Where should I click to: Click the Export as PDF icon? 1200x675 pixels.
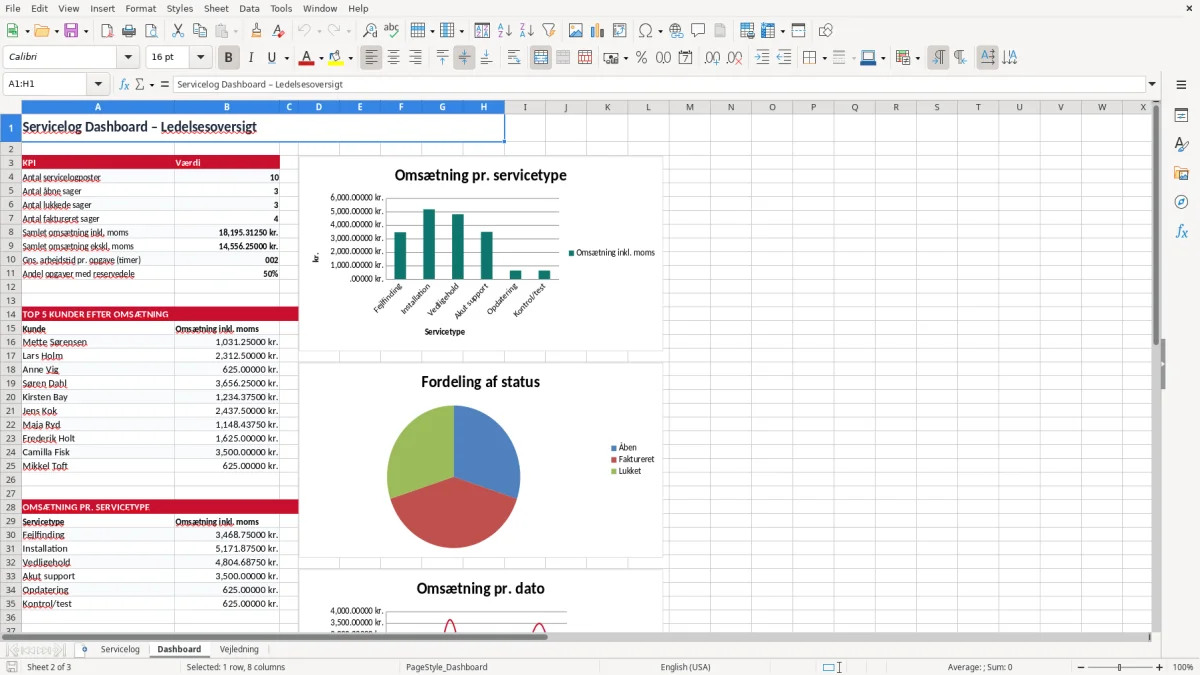[x=107, y=31]
